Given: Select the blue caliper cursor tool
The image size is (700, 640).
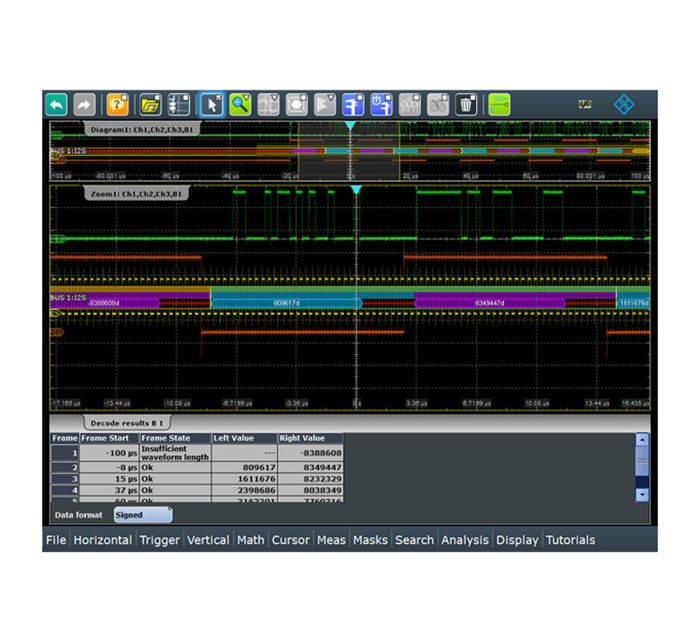Looking at the screenshot, I should click(353, 105).
